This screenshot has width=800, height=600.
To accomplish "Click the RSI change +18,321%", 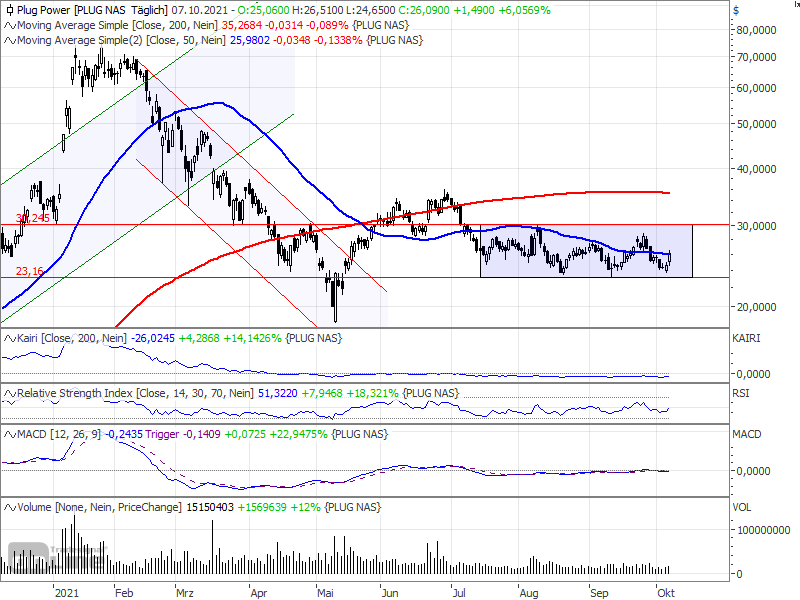I will [372, 393].
